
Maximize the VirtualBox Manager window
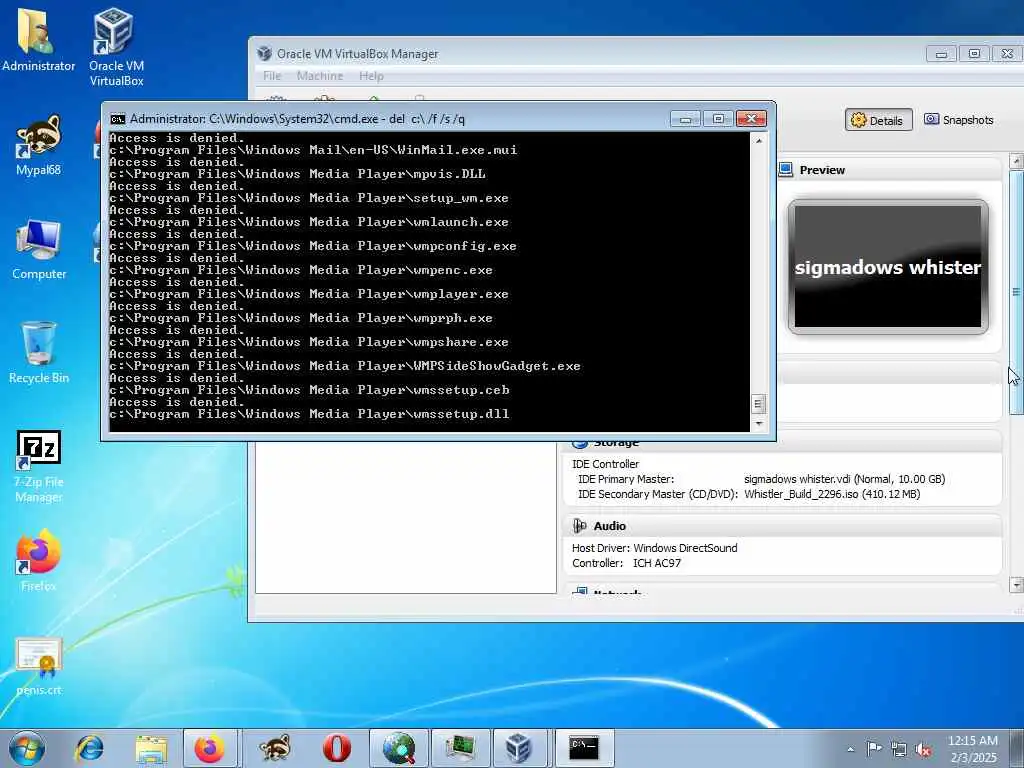click(974, 54)
